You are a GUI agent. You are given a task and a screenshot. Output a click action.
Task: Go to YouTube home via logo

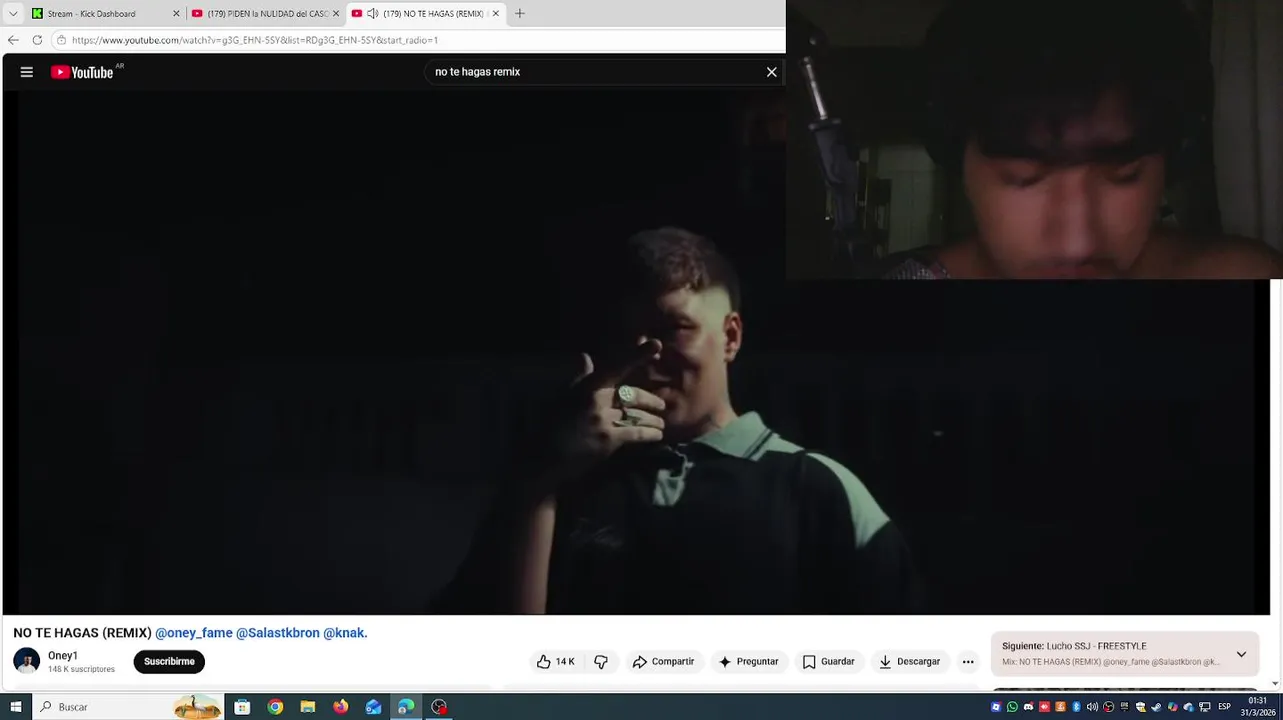click(82, 72)
